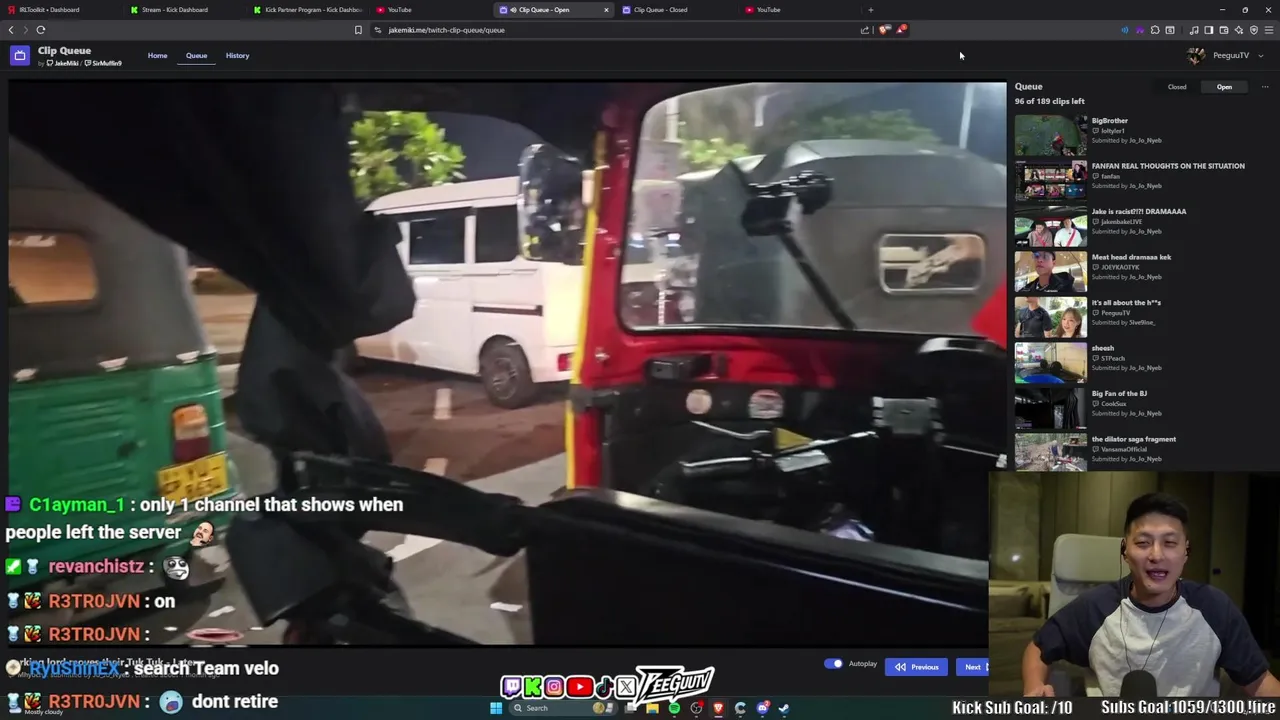This screenshot has height=720, width=1280.
Task: Select the Jake is racist DRAMAAAA thumbnail
Action: pos(1051,226)
